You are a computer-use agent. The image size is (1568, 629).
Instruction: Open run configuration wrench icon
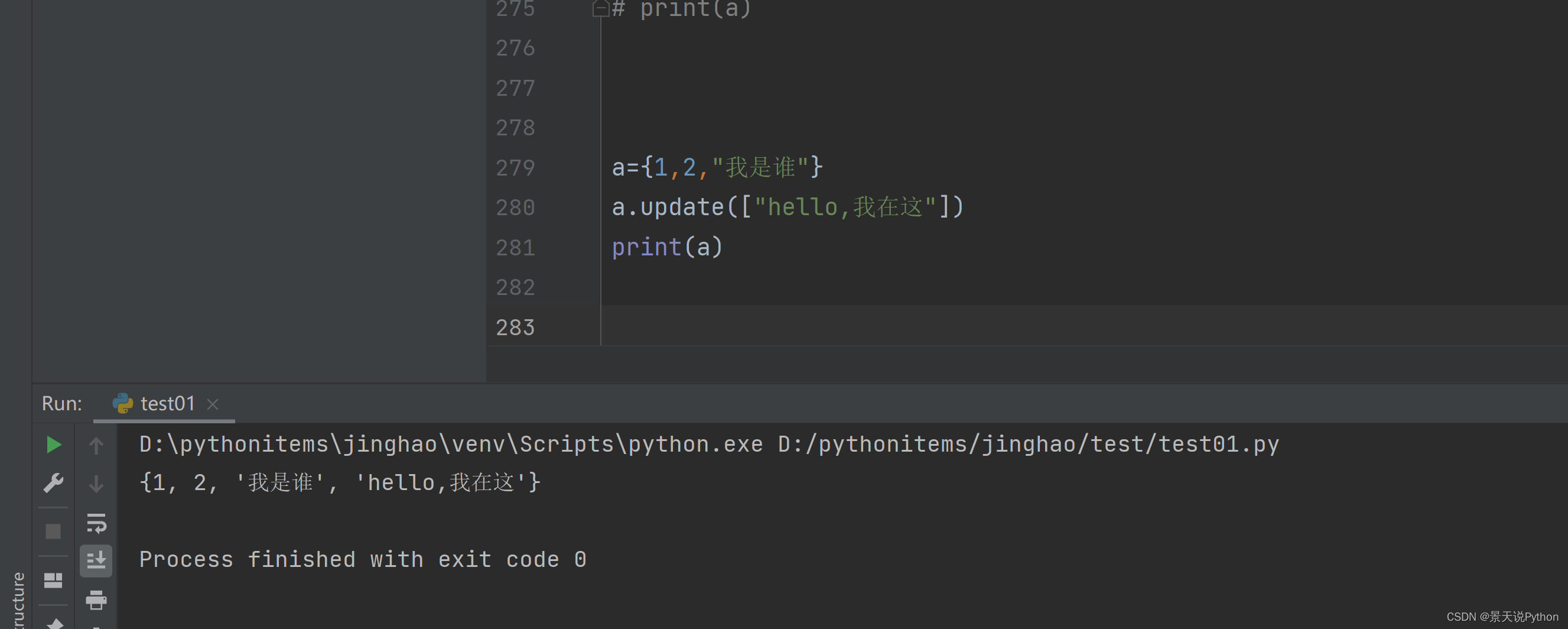click(54, 483)
